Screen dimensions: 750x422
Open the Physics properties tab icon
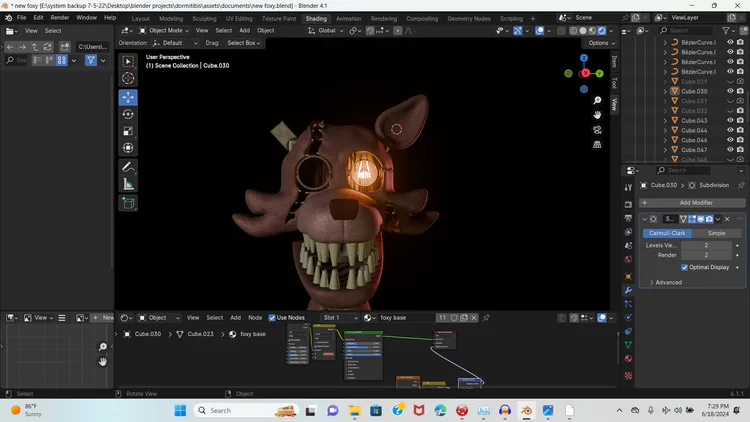628,317
